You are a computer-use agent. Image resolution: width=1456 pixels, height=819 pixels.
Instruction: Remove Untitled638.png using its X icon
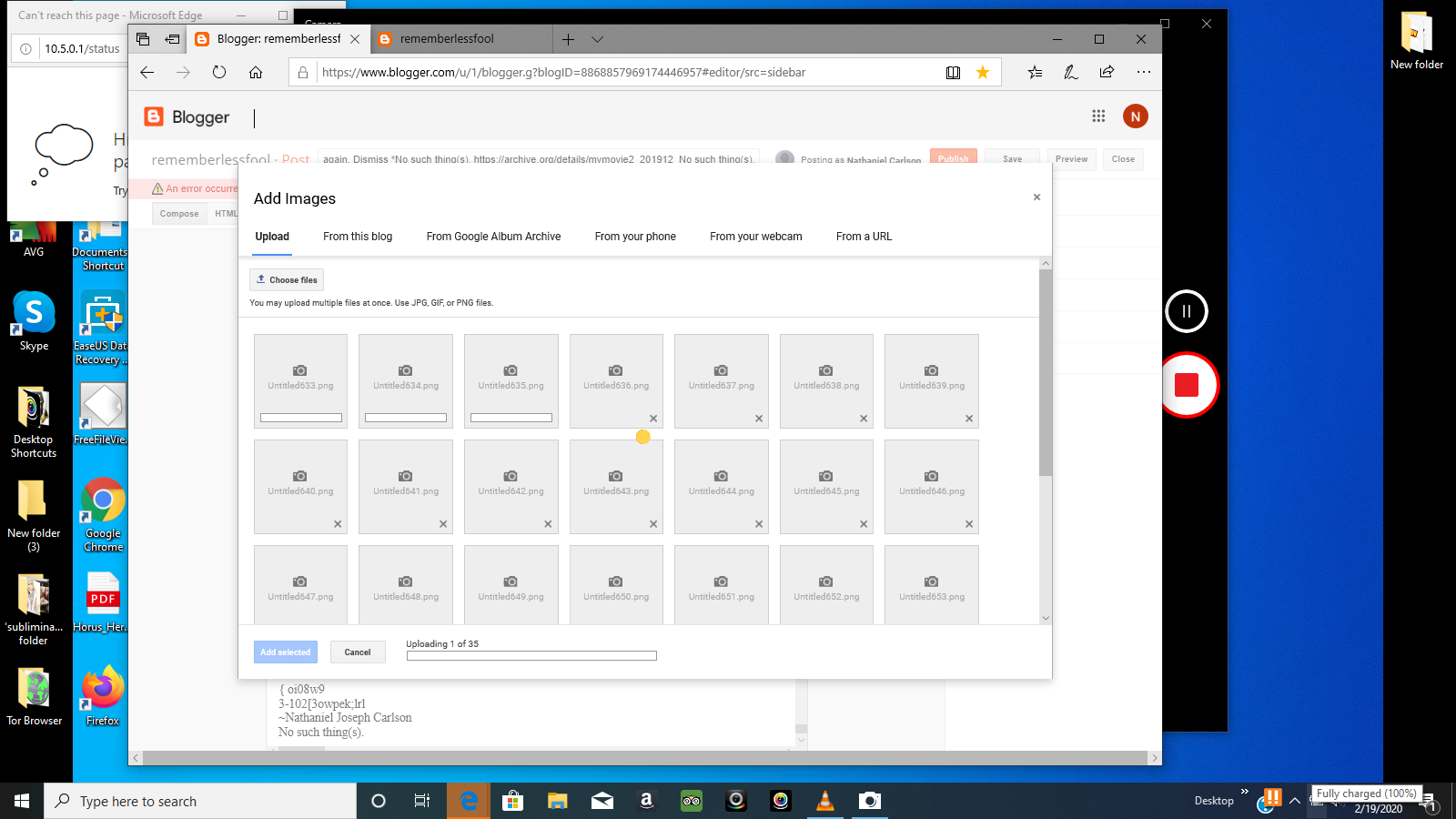click(x=862, y=419)
